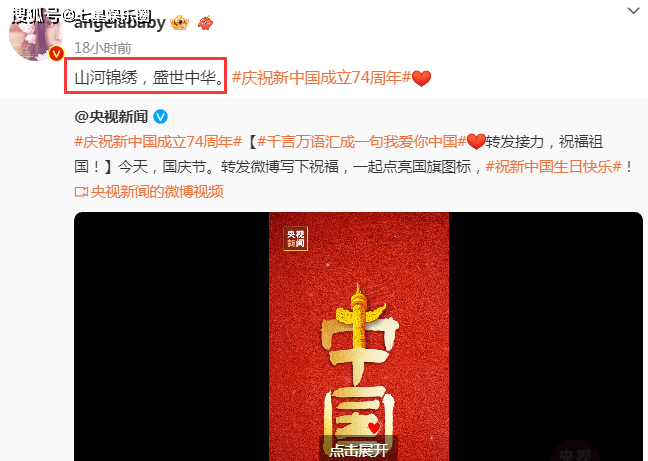Open the 央视新闻的微博视频 link

(157, 192)
